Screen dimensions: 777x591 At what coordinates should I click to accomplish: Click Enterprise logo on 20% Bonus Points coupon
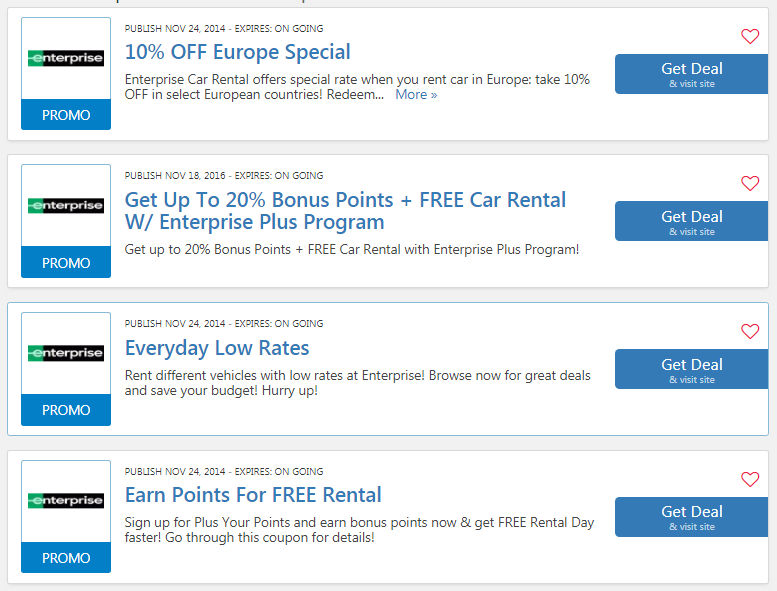pos(66,206)
